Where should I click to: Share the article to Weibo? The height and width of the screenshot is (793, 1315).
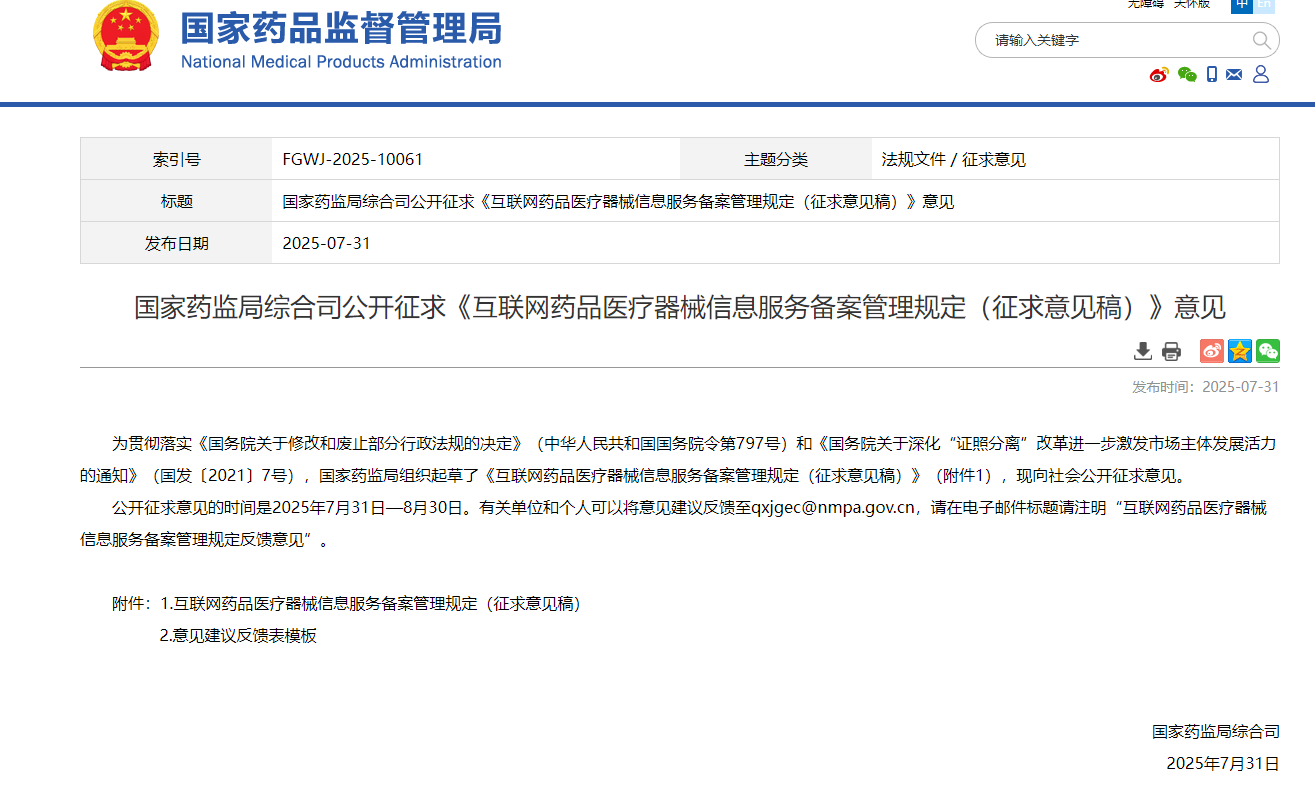(x=1212, y=351)
